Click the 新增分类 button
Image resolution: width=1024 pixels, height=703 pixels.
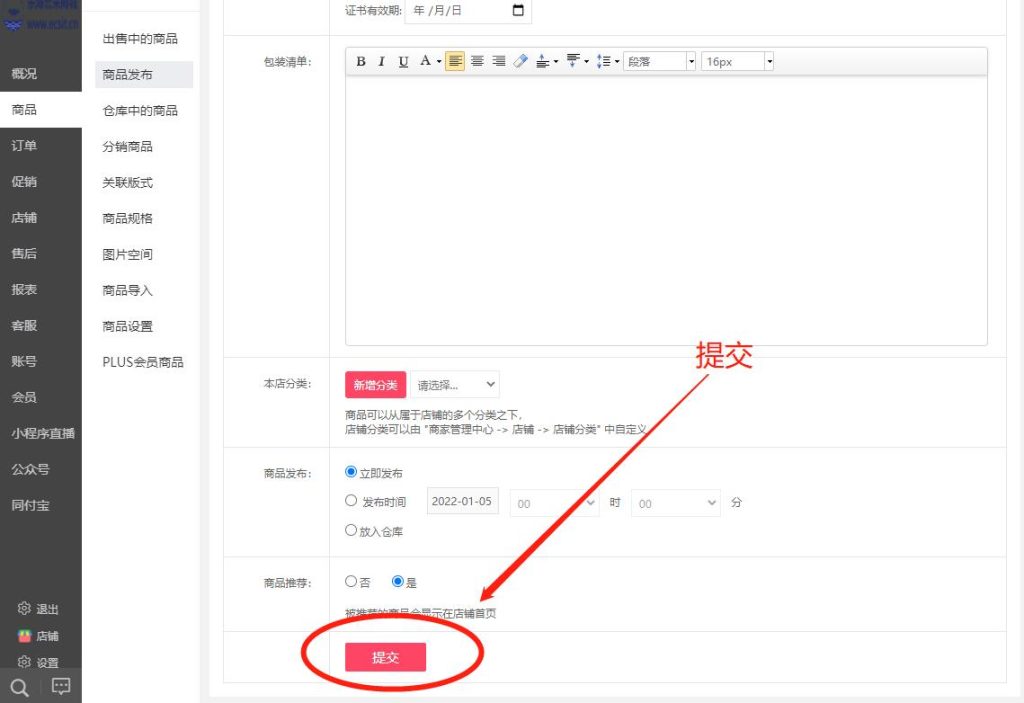coord(375,384)
